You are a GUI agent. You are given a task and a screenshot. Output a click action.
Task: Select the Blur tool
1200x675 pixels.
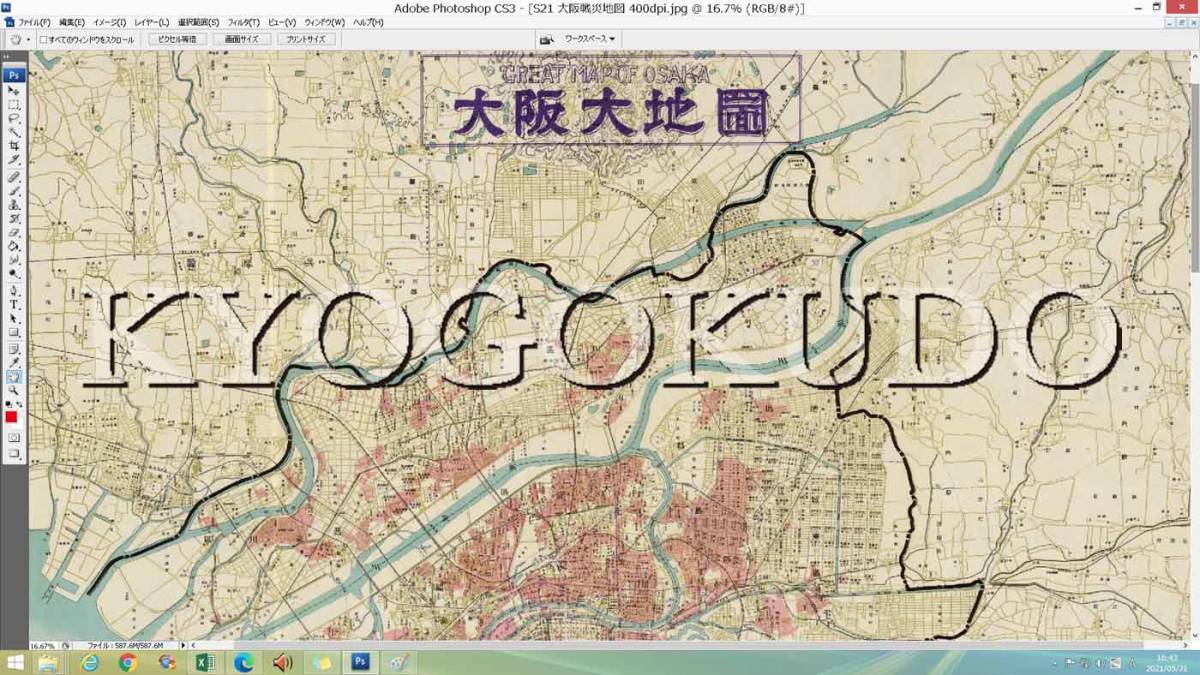click(14, 259)
